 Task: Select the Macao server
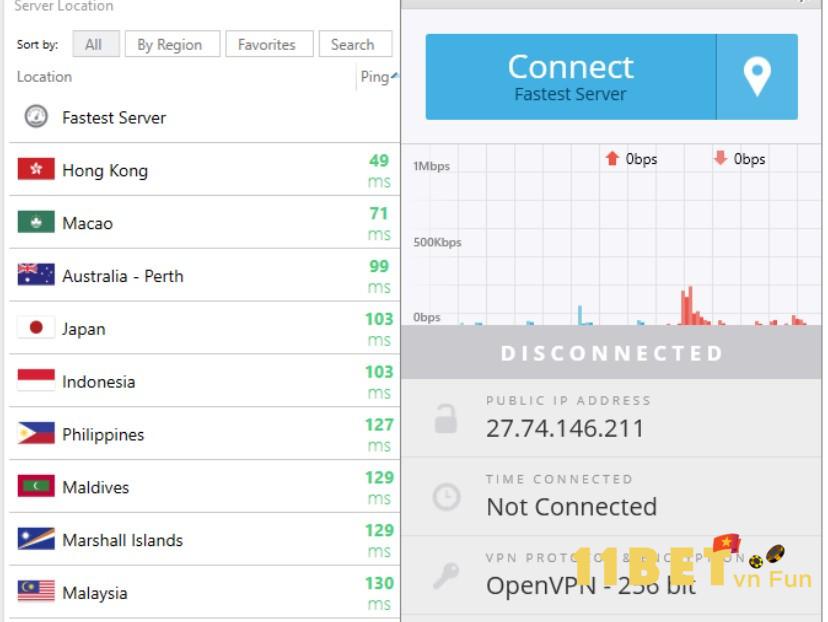point(204,222)
